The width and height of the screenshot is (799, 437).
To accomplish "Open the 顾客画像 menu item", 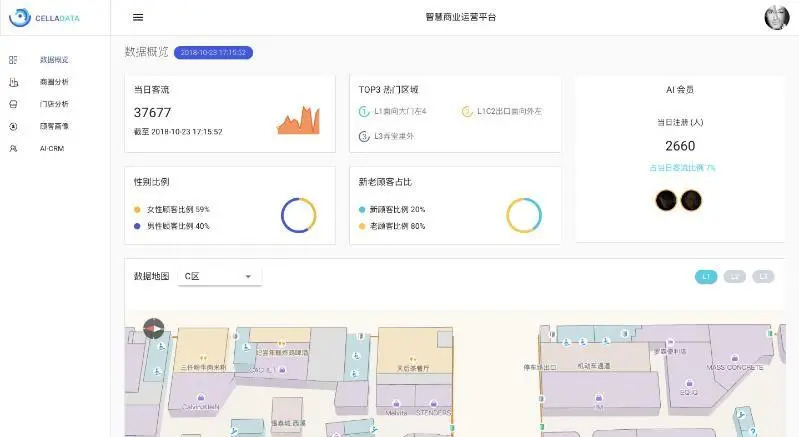I will tap(54, 126).
